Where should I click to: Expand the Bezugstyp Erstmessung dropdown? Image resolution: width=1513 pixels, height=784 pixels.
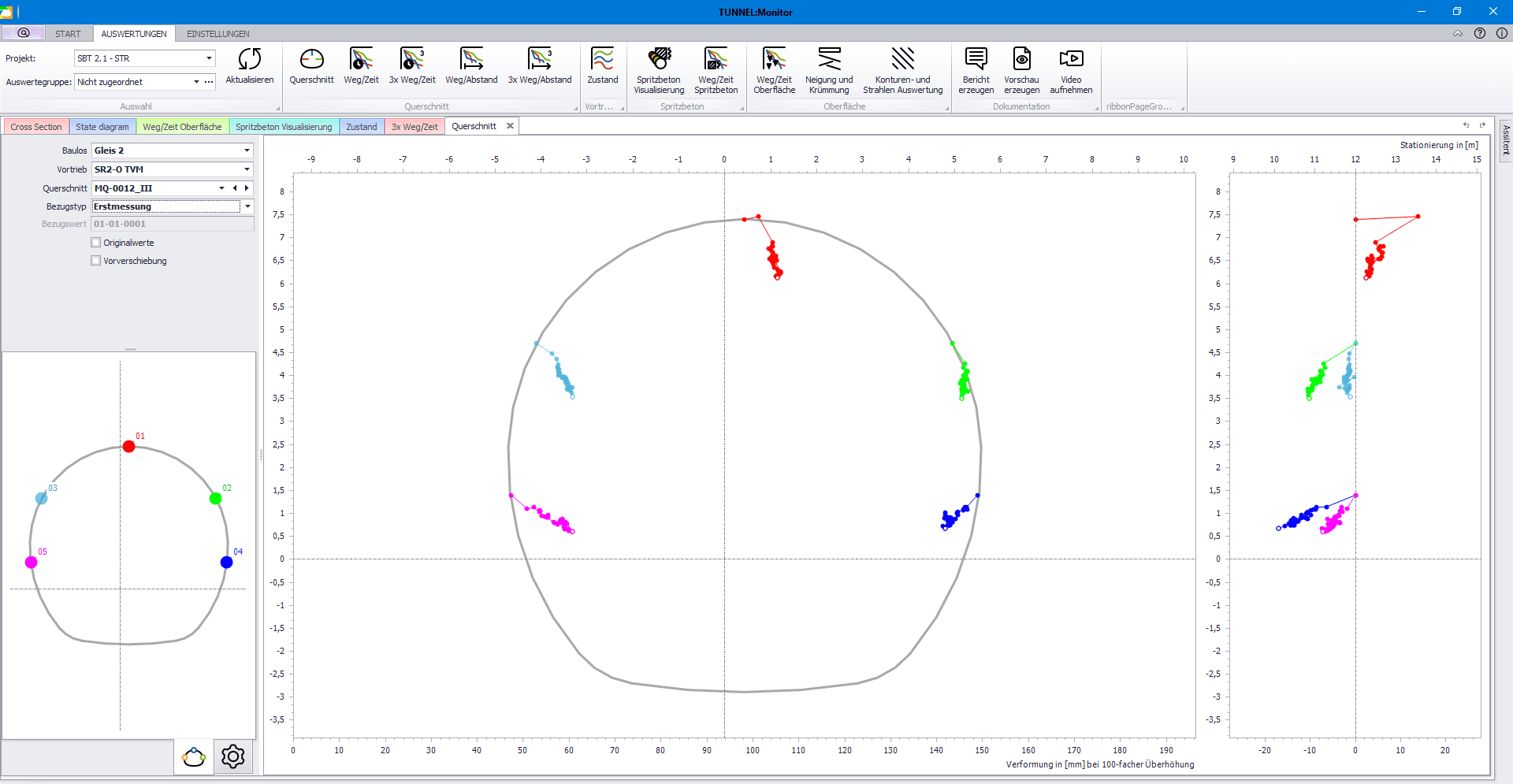(x=247, y=206)
